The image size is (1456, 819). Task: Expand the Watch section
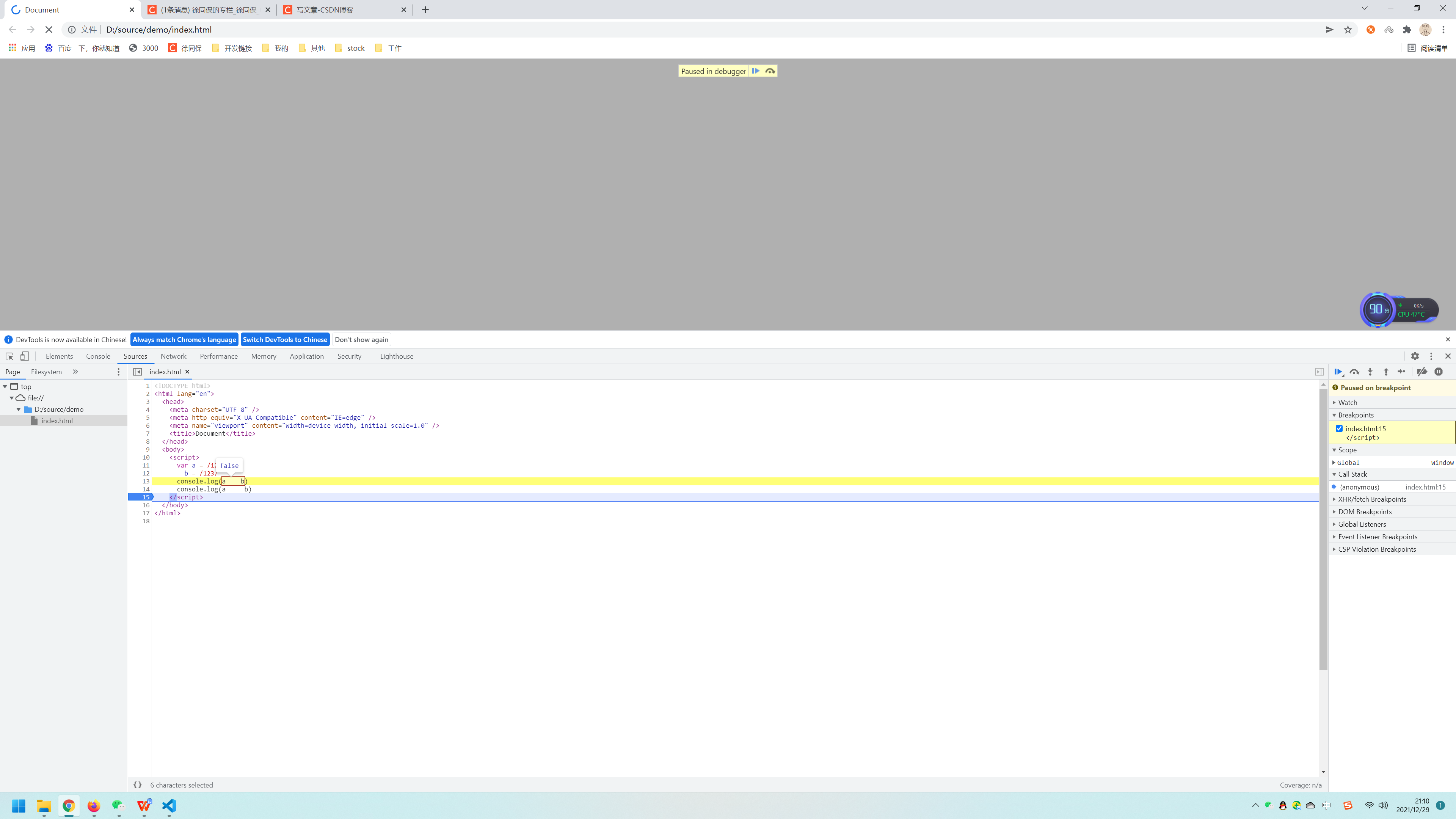1348,402
